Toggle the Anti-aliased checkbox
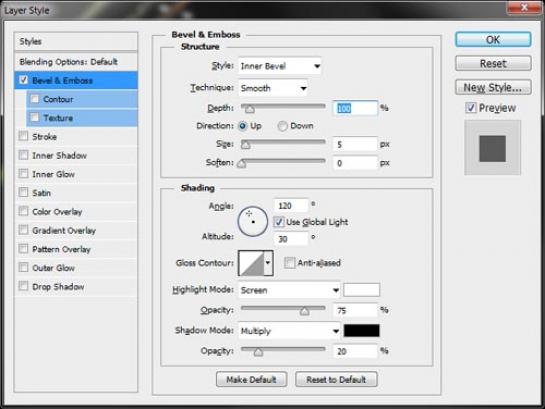545x409 pixels. tap(289, 263)
